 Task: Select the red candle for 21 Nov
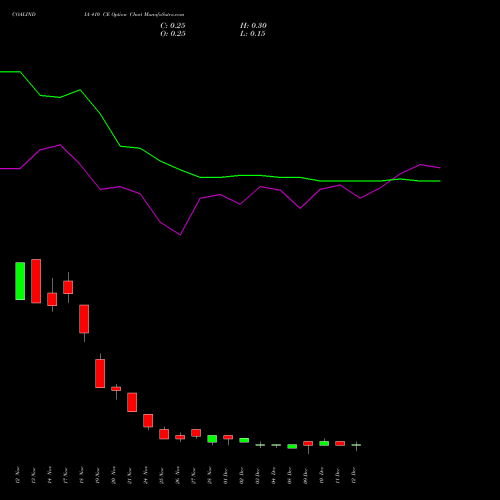click(132, 402)
